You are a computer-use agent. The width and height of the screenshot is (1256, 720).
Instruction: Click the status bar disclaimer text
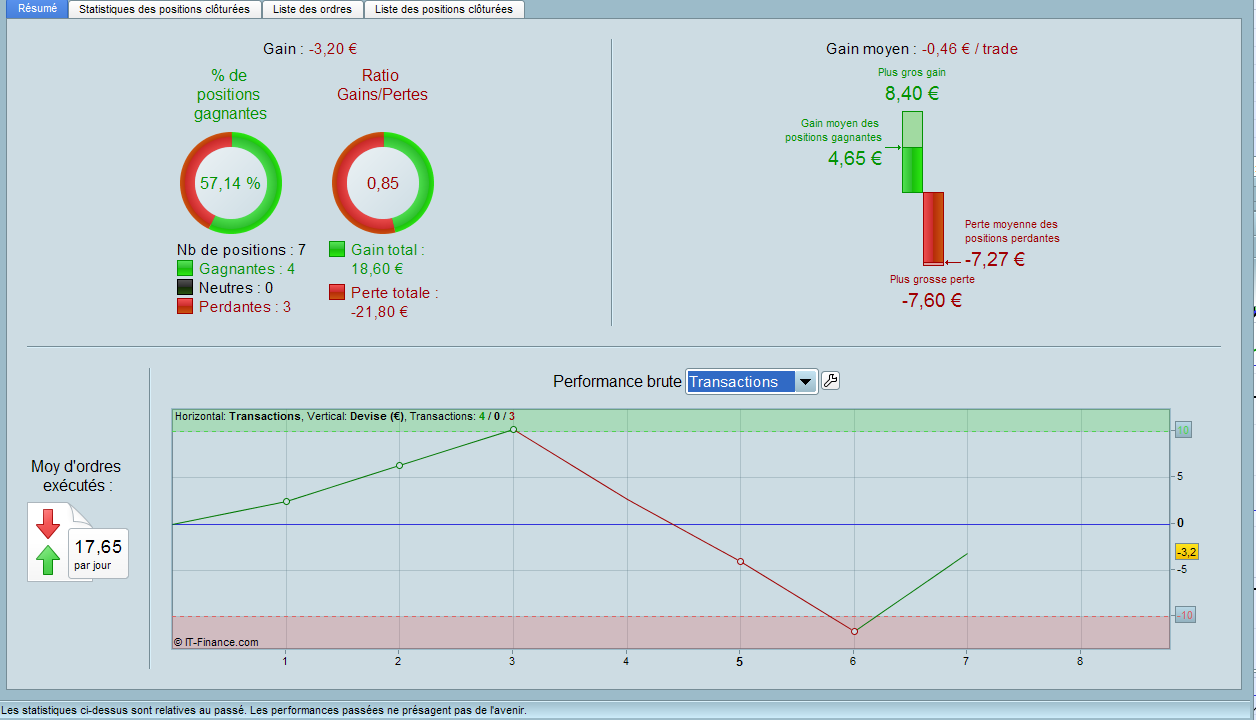264,711
